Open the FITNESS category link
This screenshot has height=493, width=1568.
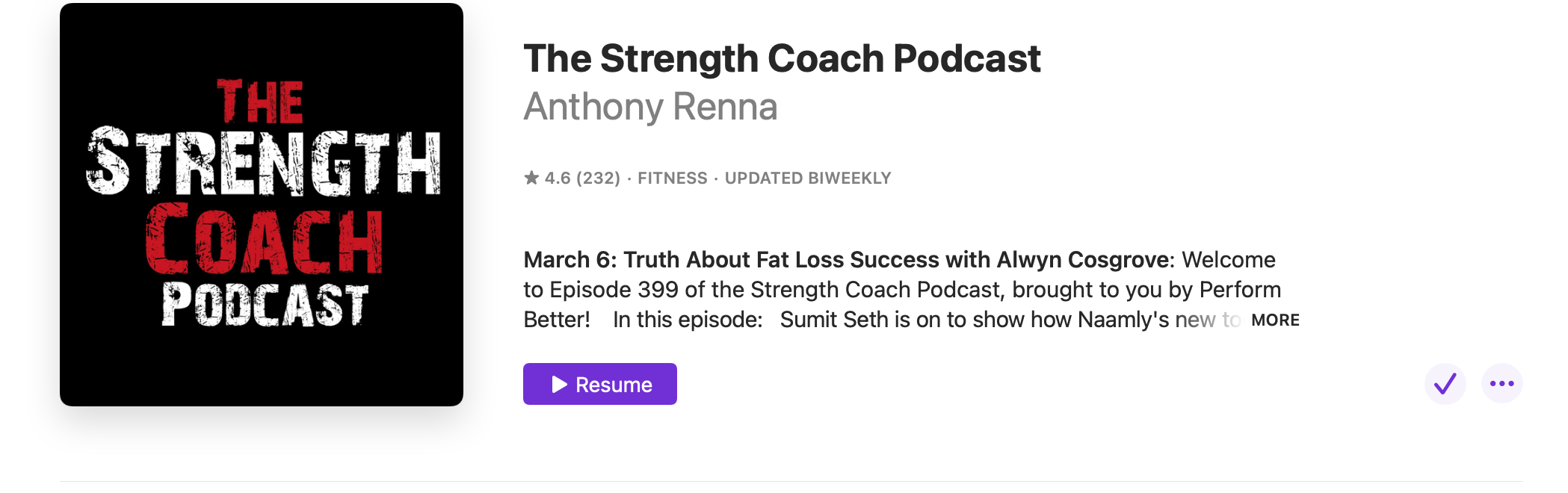[x=672, y=179]
